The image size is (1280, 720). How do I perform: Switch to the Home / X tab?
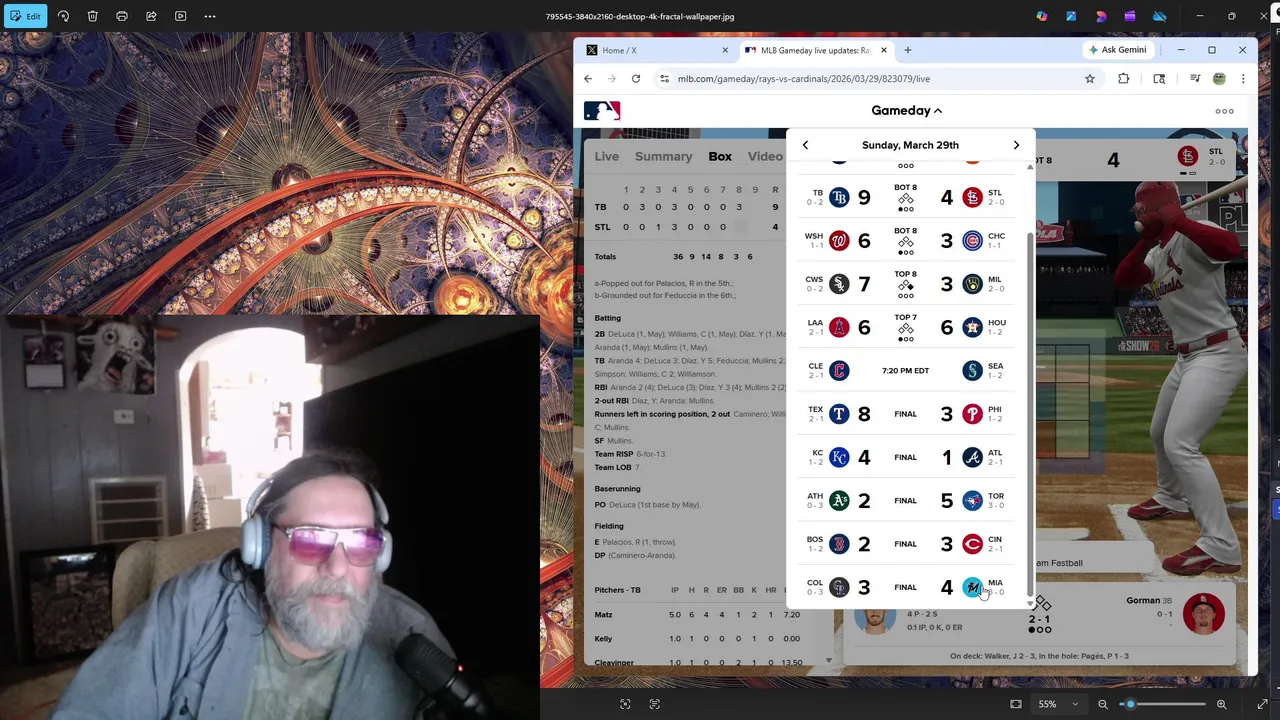pos(655,50)
